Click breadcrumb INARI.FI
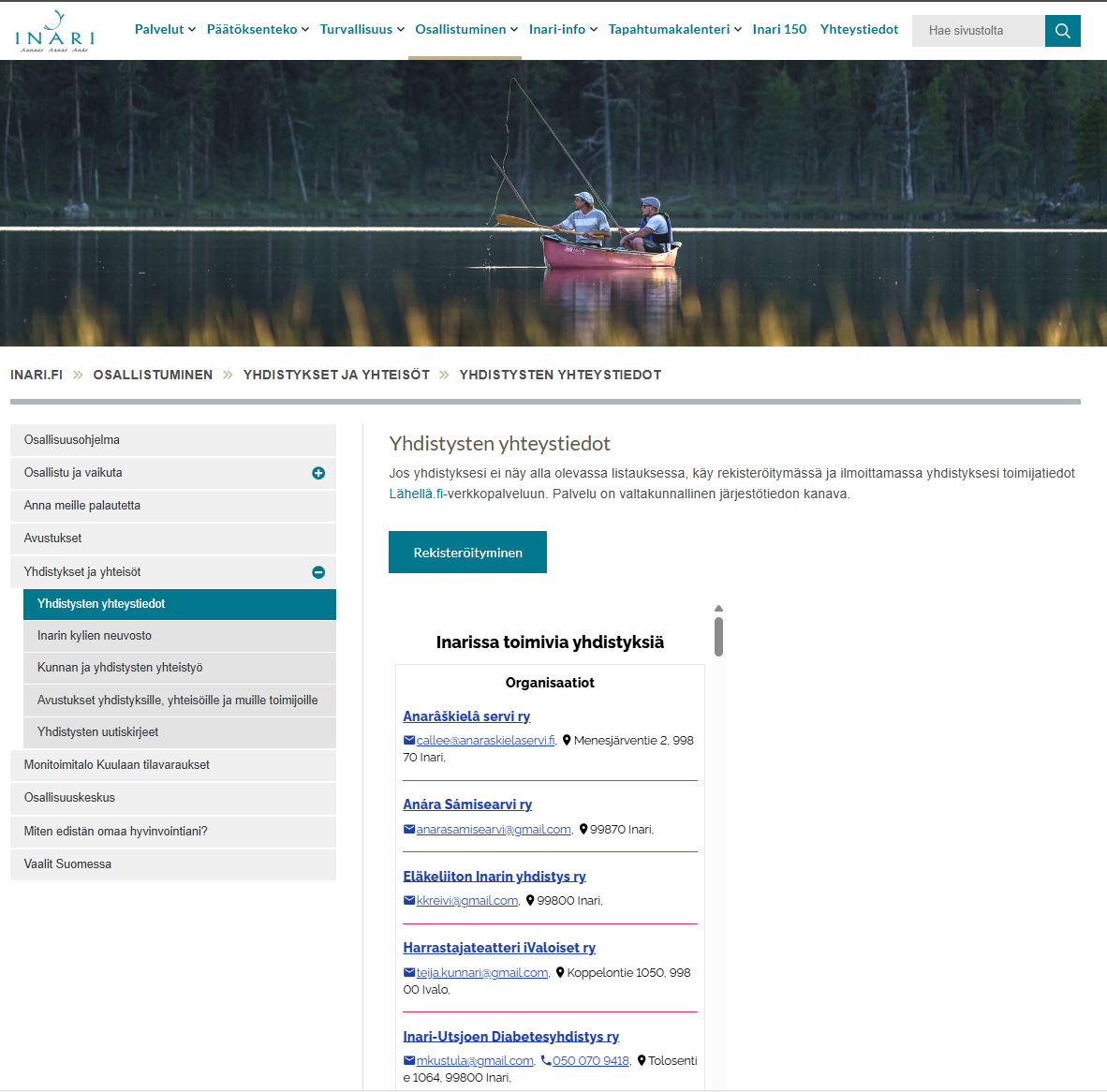The image size is (1107, 1092). (37, 375)
